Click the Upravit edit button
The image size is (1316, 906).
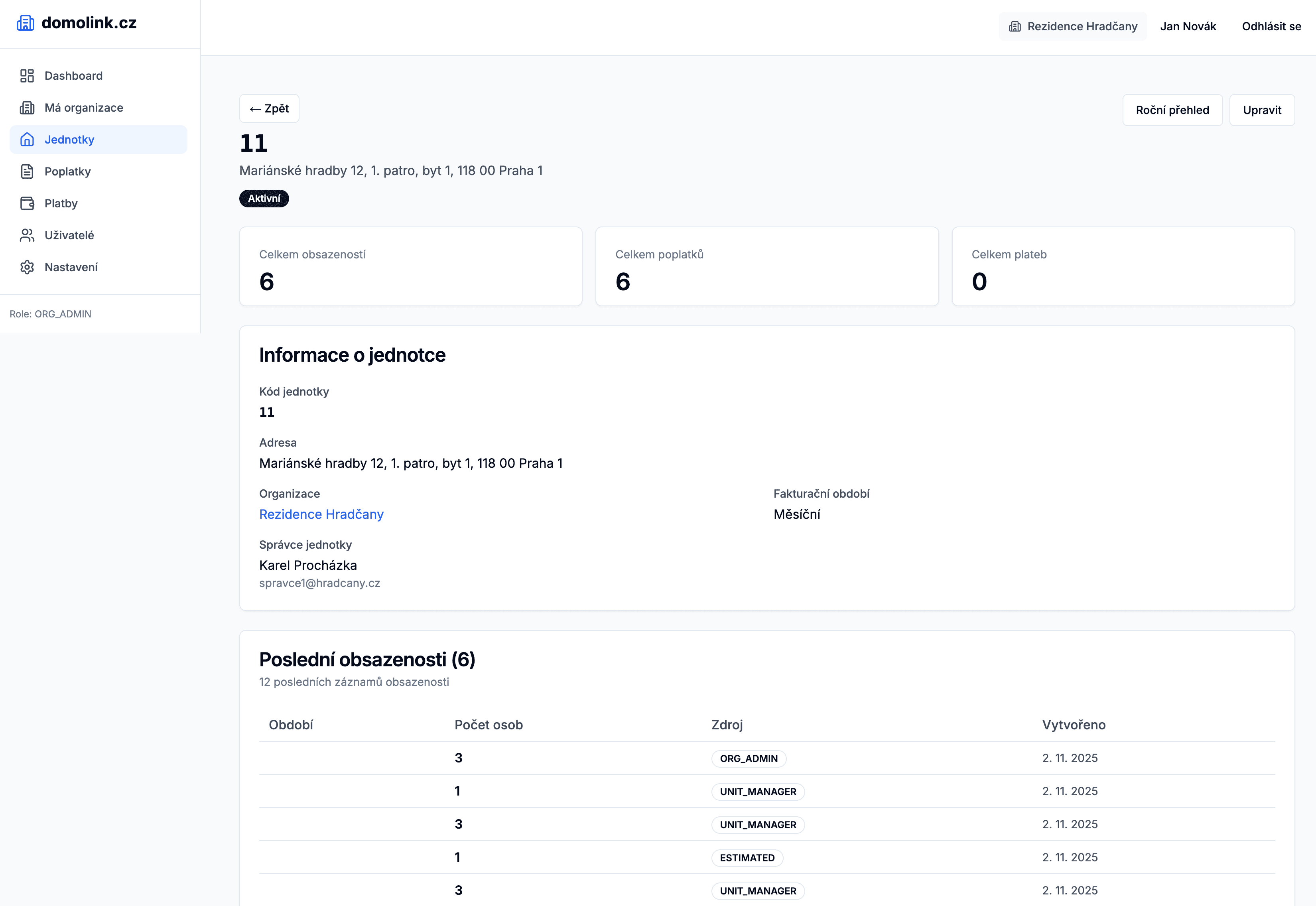point(1261,110)
